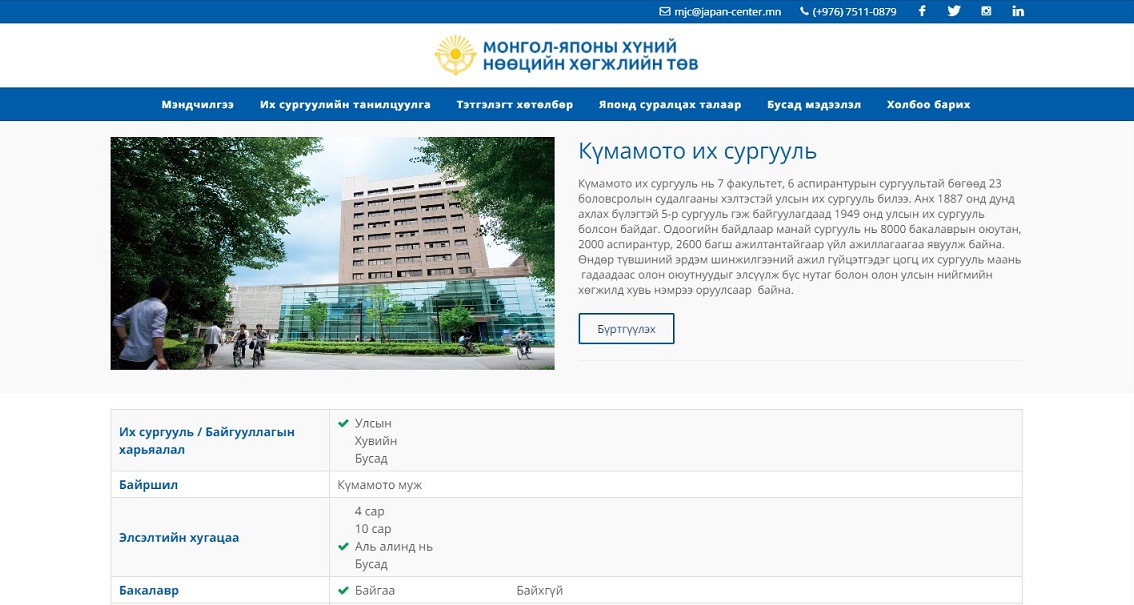Open the Facebook icon in top bar
The width and height of the screenshot is (1134, 605).
pyautogui.click(x=922, y=11)
